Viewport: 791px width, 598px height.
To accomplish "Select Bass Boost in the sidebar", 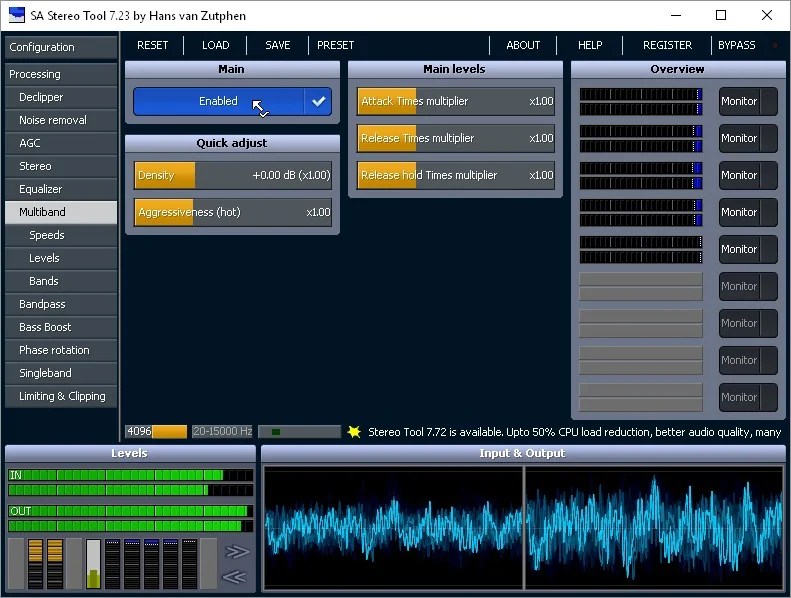I will pyautogui.click(x=61, y=327).
